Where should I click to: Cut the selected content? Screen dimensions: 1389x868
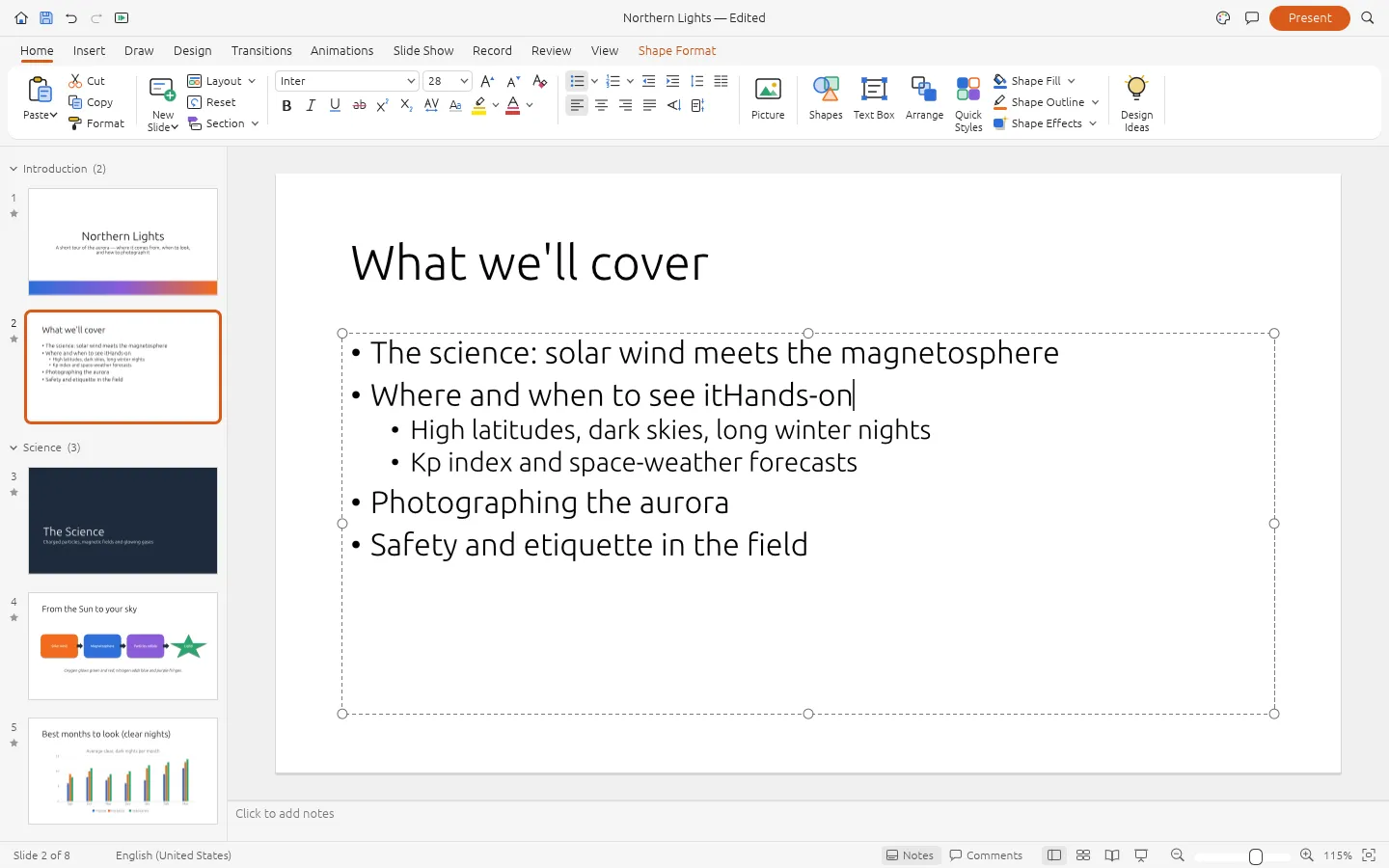87,81
